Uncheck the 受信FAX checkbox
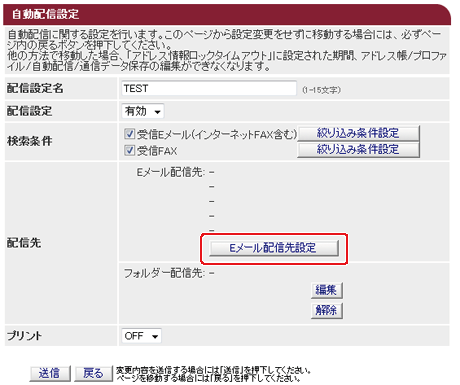 click(129, 150)
